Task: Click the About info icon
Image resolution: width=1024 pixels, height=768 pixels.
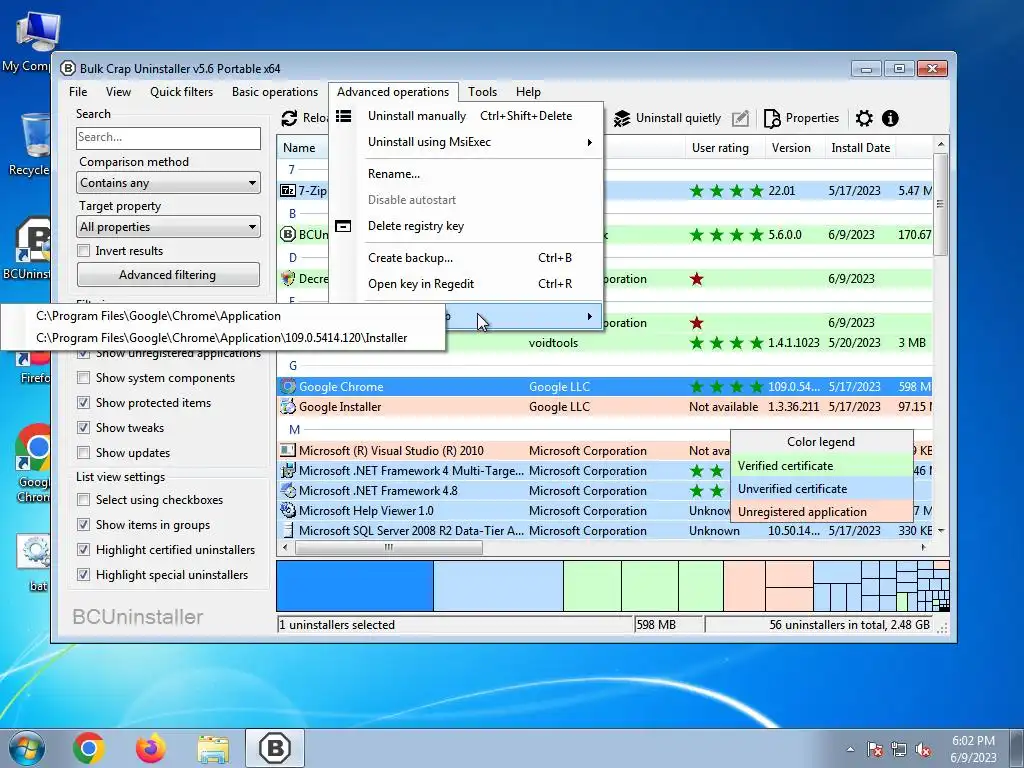Action: [890, 118]
